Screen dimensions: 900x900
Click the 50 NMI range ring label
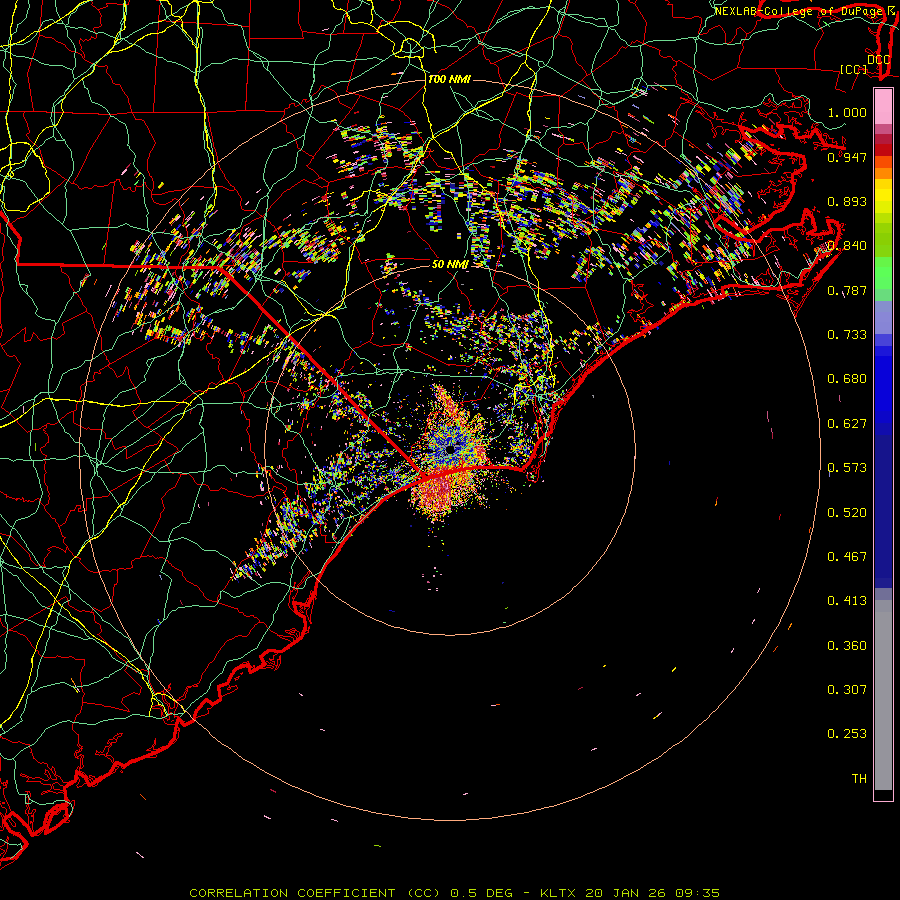coord(450,264)
